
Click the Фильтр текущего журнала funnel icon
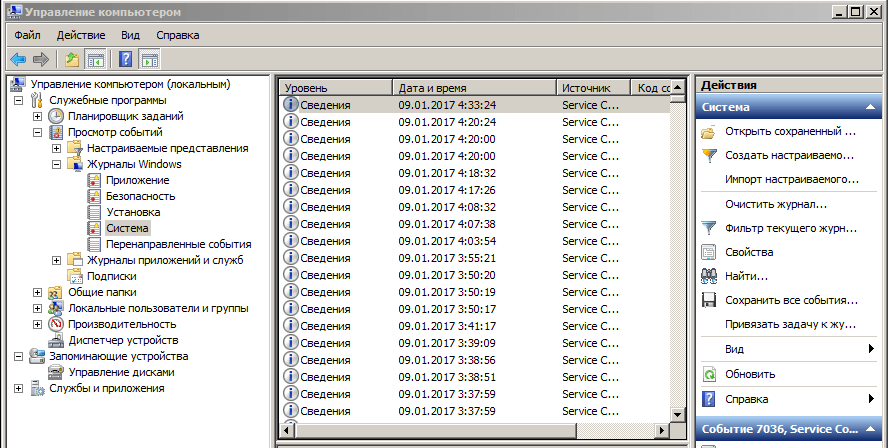(709, 228)
